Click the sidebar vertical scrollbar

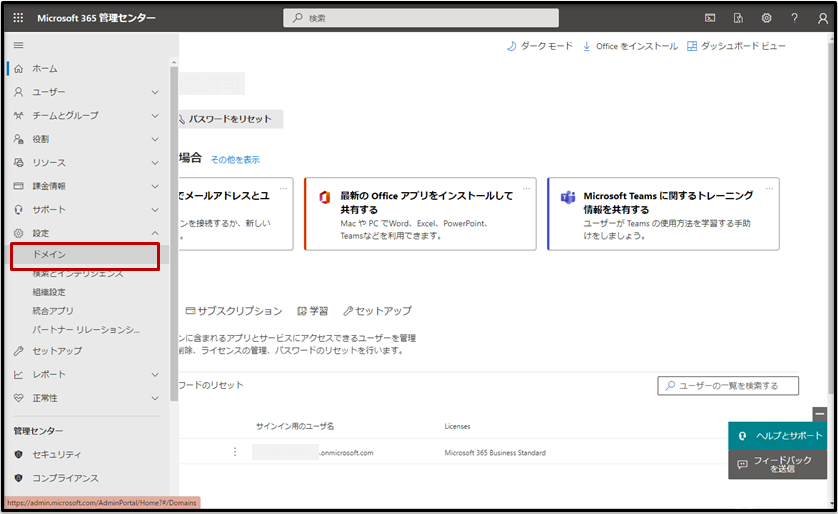click(x=174, y=235)
